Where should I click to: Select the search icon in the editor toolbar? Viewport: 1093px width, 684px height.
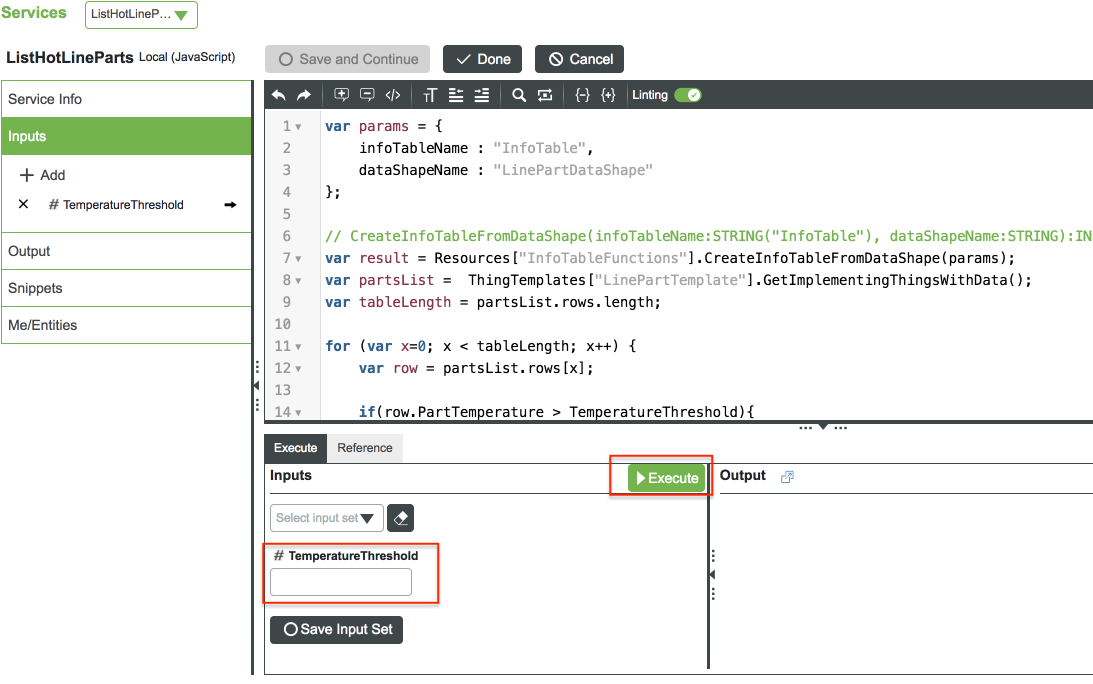520,94
